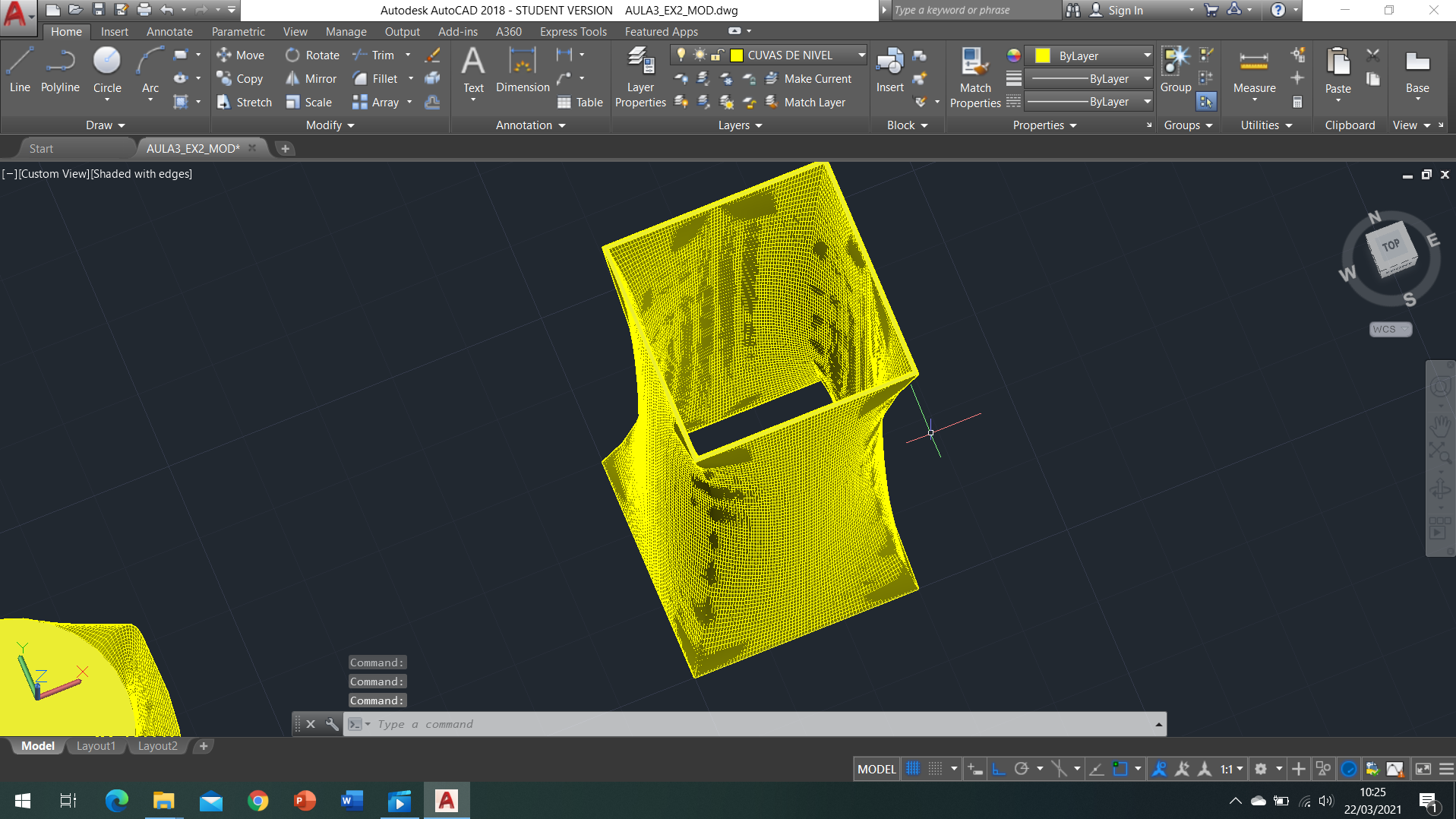
Task: Click the Polyline tool
Action: point(60,70)
